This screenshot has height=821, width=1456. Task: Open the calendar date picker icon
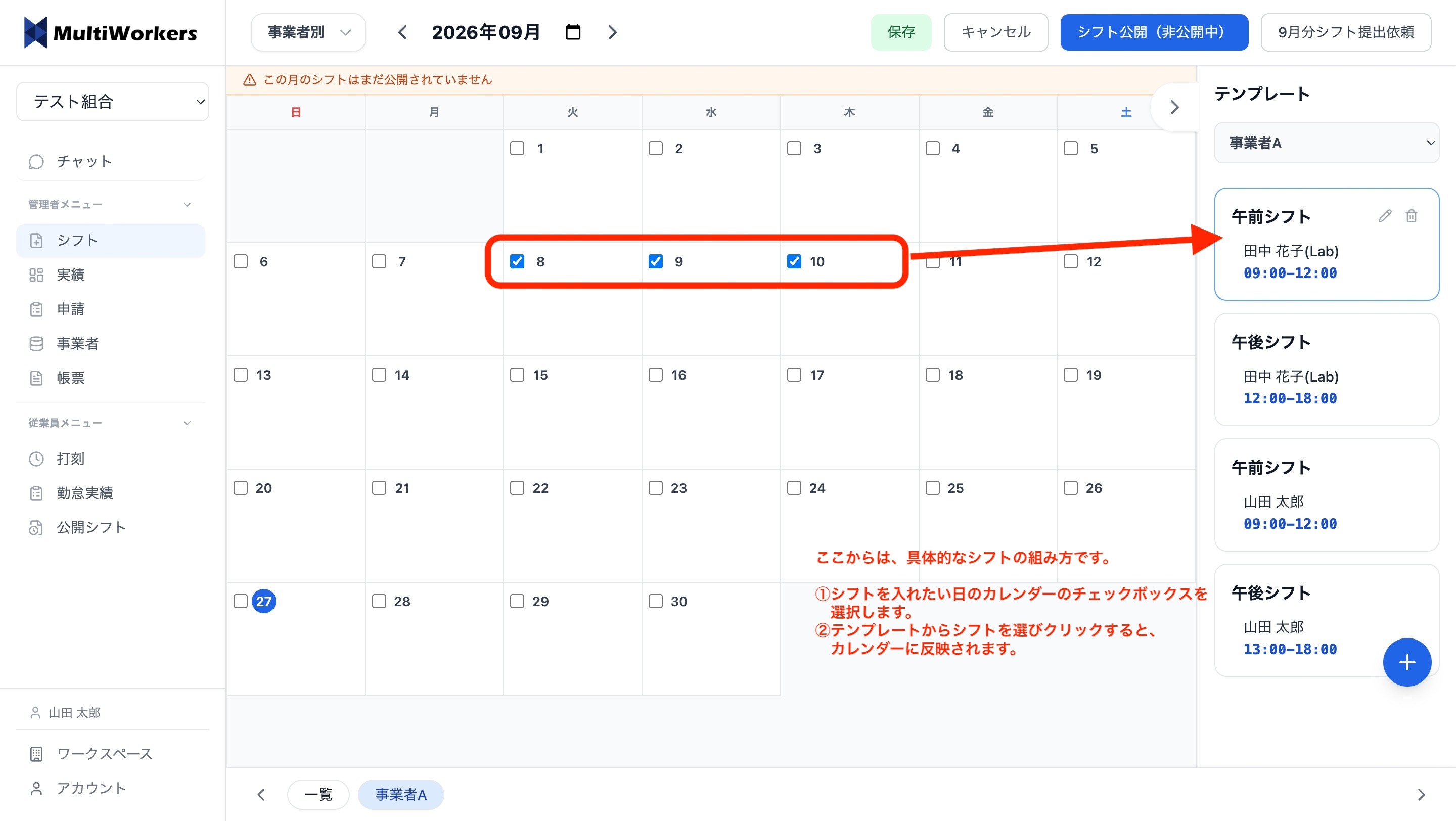tap(573, 32)
